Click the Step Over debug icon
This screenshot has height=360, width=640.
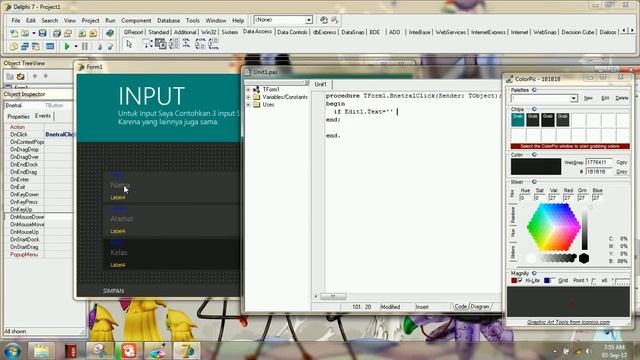pos(110,47)
